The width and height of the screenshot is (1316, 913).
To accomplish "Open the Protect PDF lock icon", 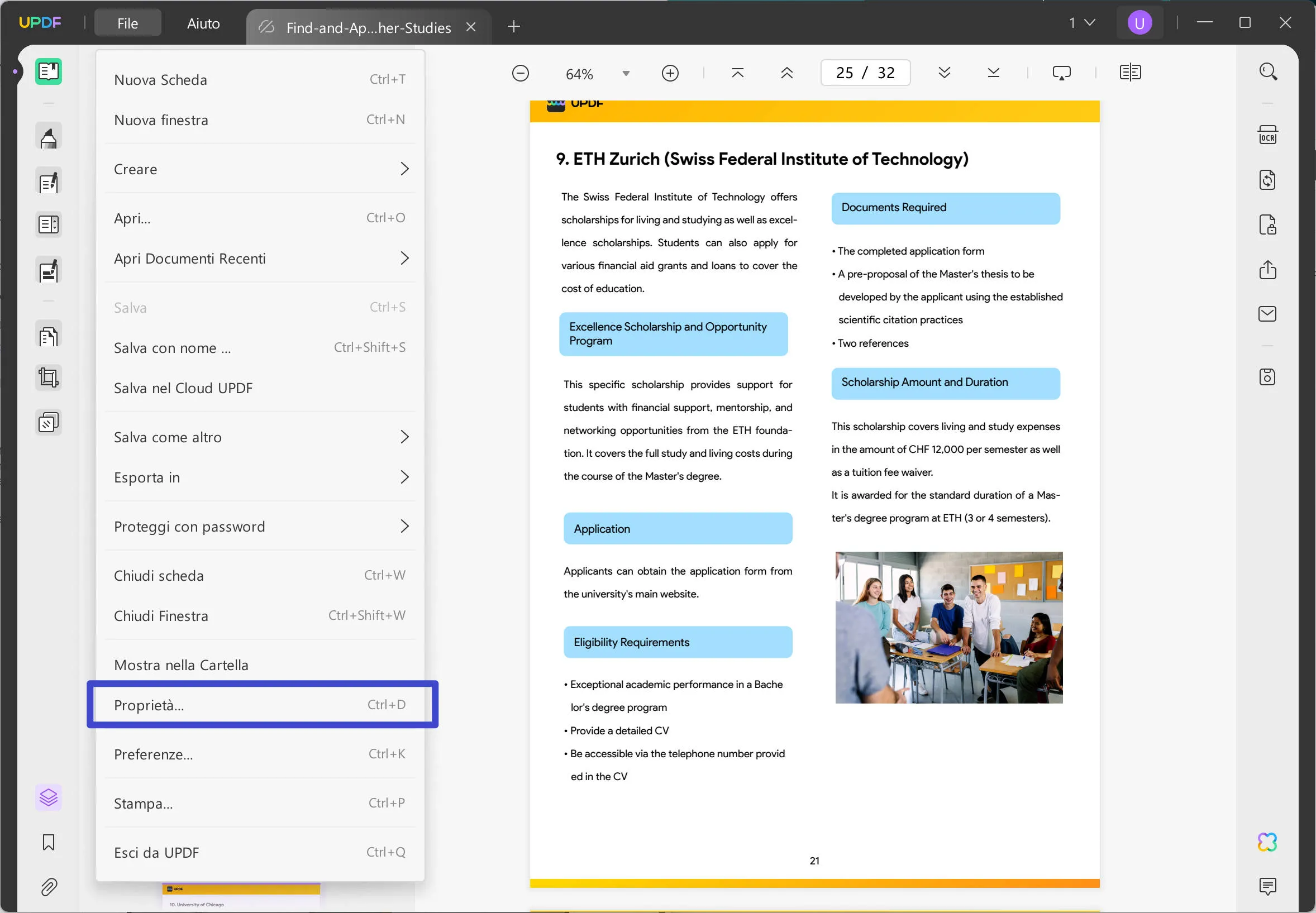I will [x=1267, y=225].
